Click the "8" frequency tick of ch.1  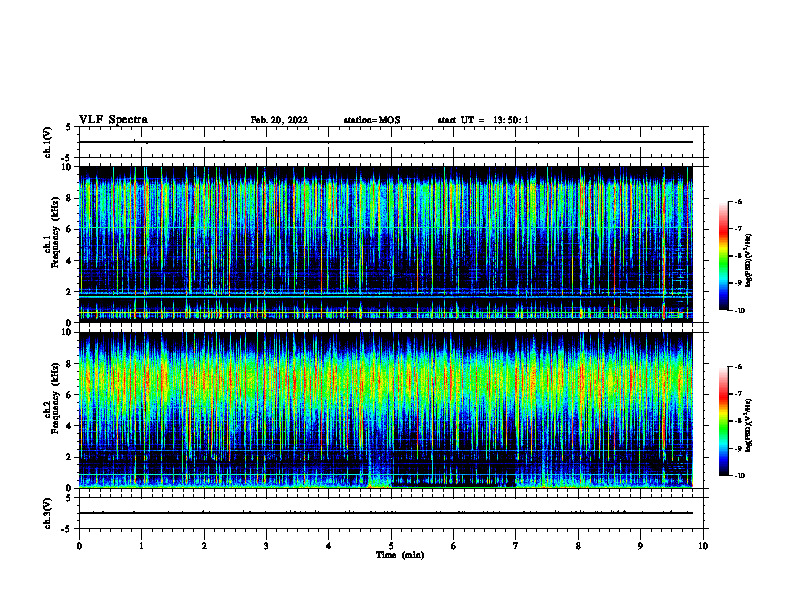[70, 198]
